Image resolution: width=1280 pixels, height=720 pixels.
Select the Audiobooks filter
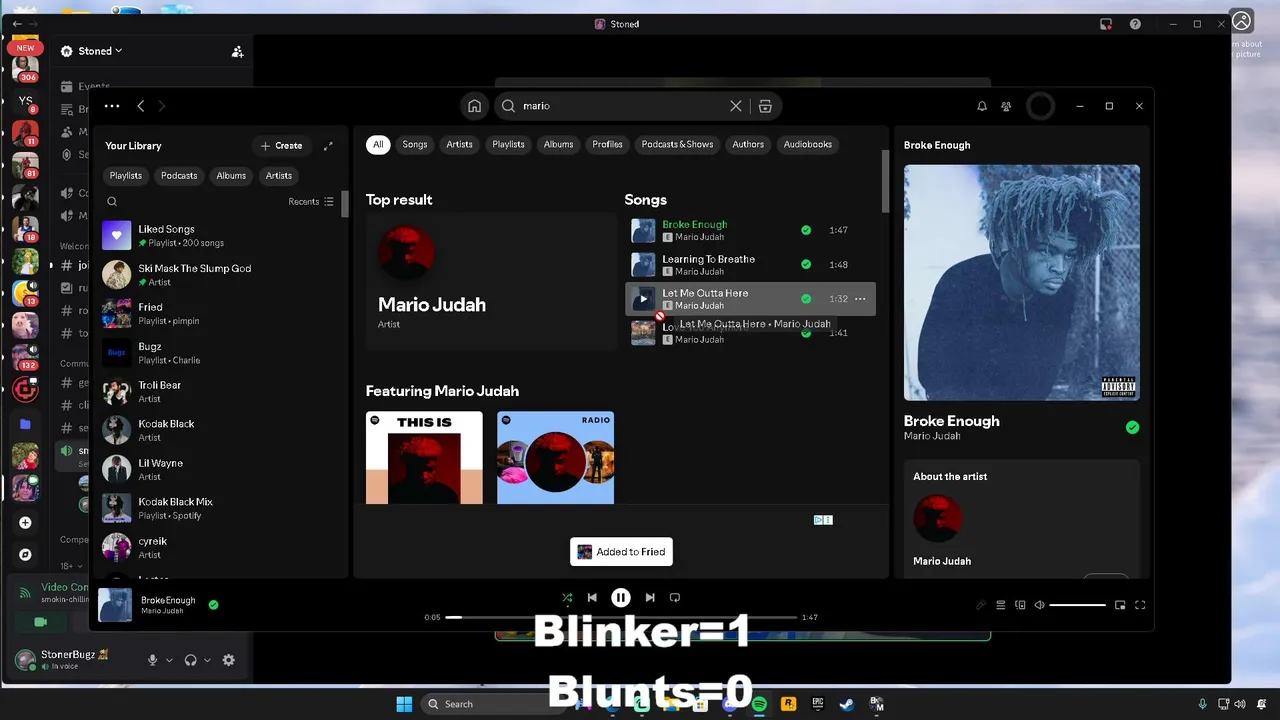point(808,145)
